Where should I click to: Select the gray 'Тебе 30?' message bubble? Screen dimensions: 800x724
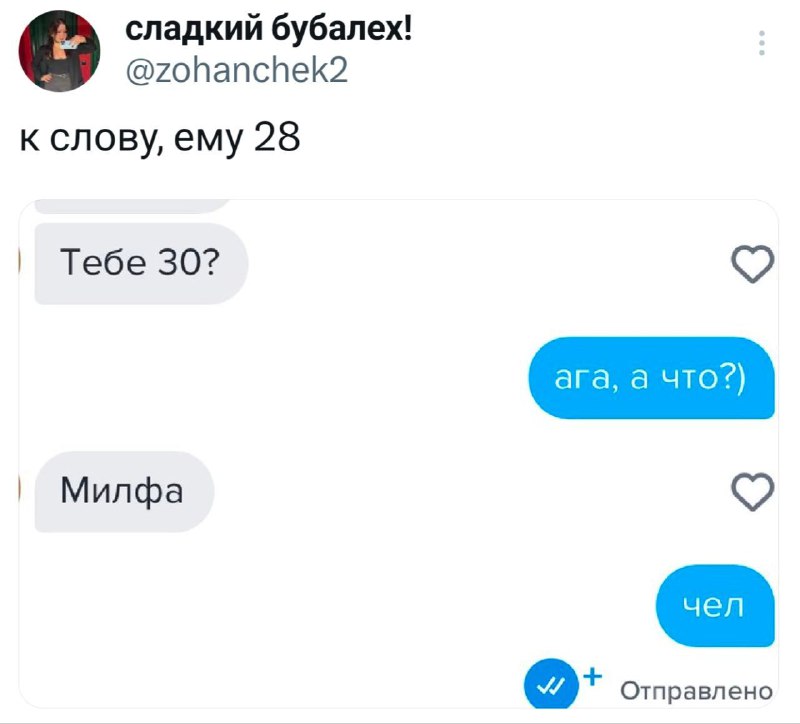(141, 263)
